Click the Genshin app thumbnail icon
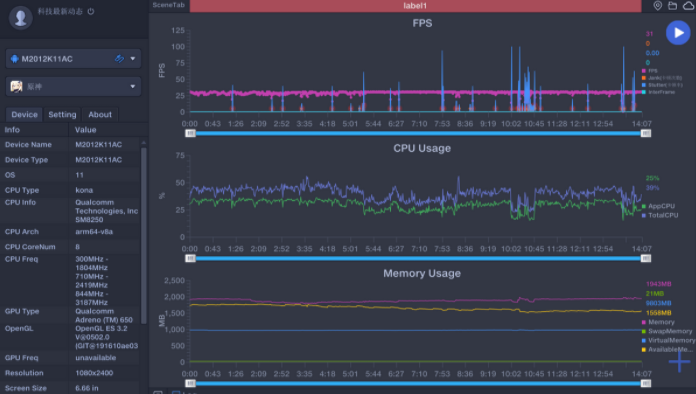 [16, 87]
